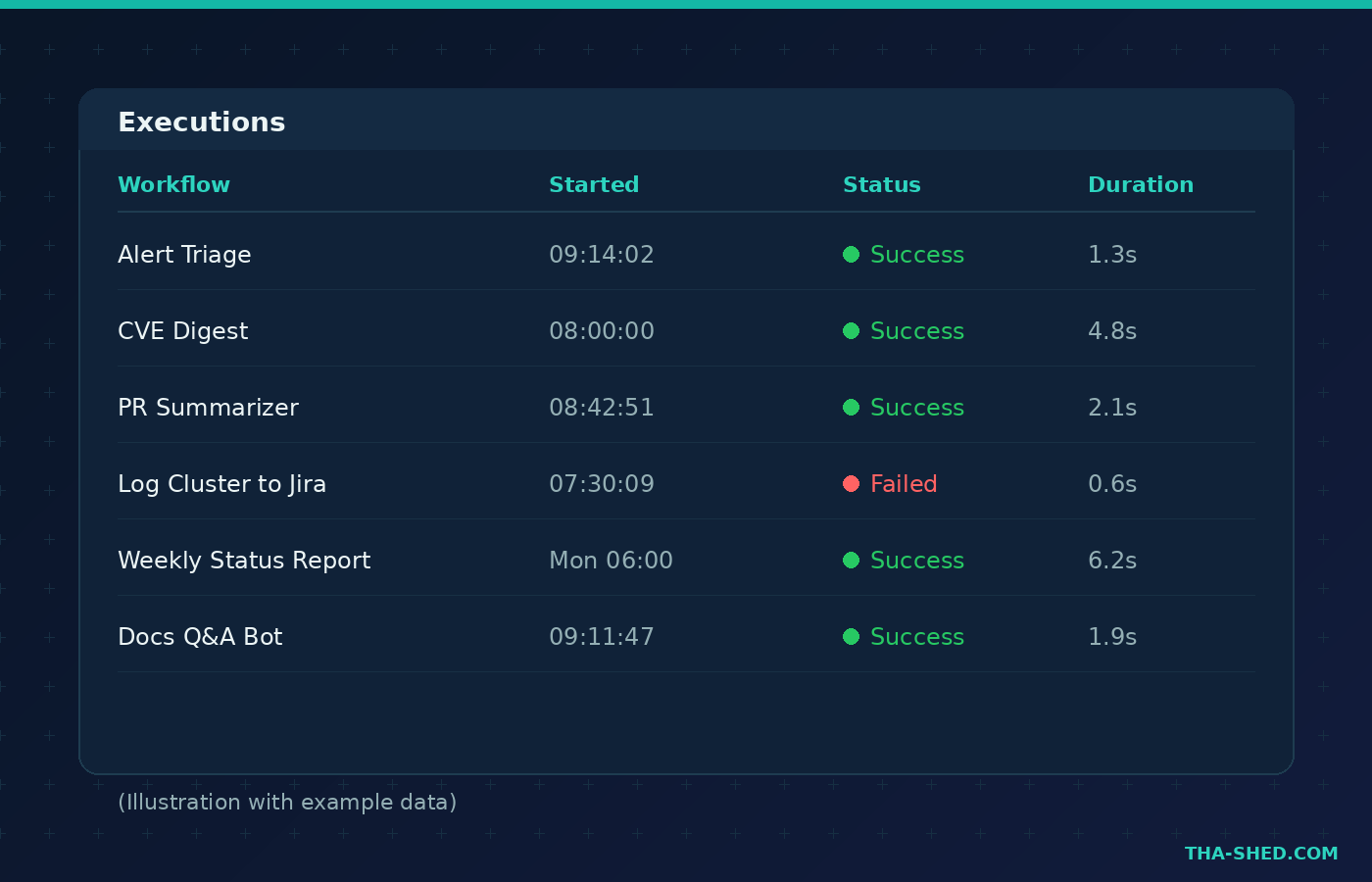Select the Weekly Status Report workflow
The width and height of the screenshot is (1372, 882).
244,561
